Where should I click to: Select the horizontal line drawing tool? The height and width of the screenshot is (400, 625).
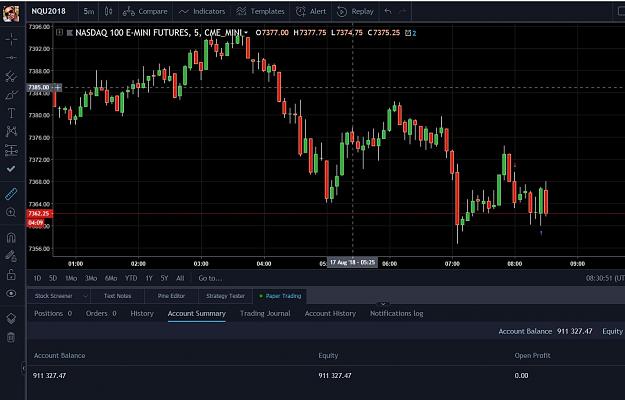[x=11, y=58]
